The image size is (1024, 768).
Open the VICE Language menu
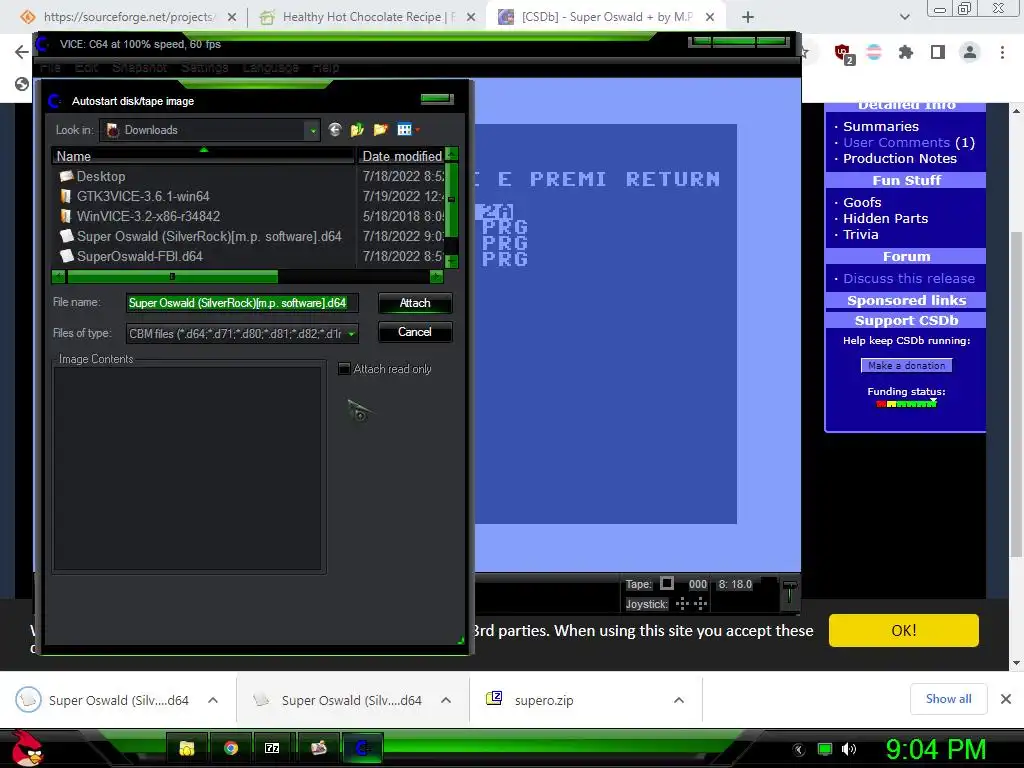pos(270,67)
